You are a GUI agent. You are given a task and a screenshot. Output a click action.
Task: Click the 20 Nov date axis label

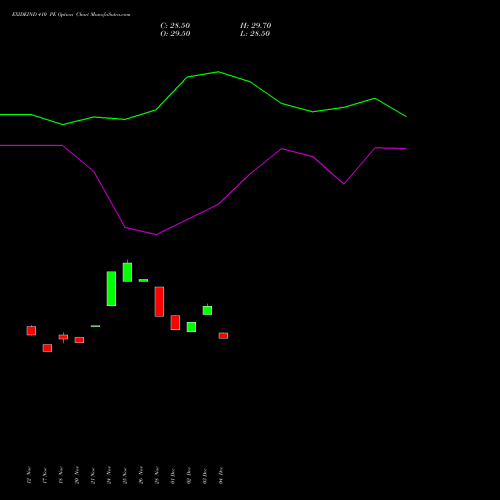pyautogui.click(x=77, y=475)
